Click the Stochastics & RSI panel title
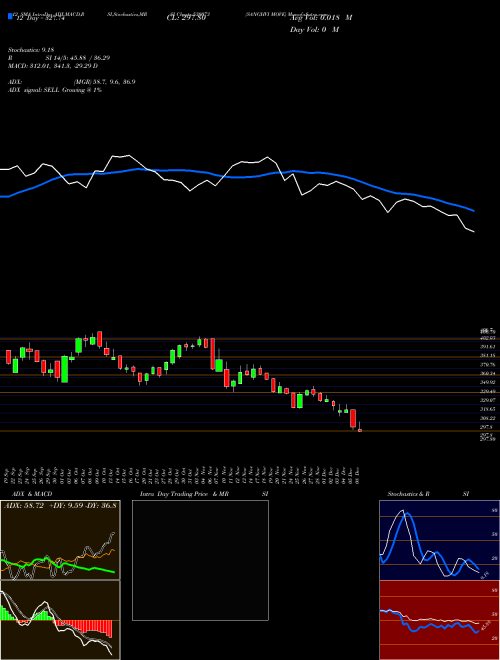Image resolution: width=500 pixels, height=660 pixels. point(428,494)
